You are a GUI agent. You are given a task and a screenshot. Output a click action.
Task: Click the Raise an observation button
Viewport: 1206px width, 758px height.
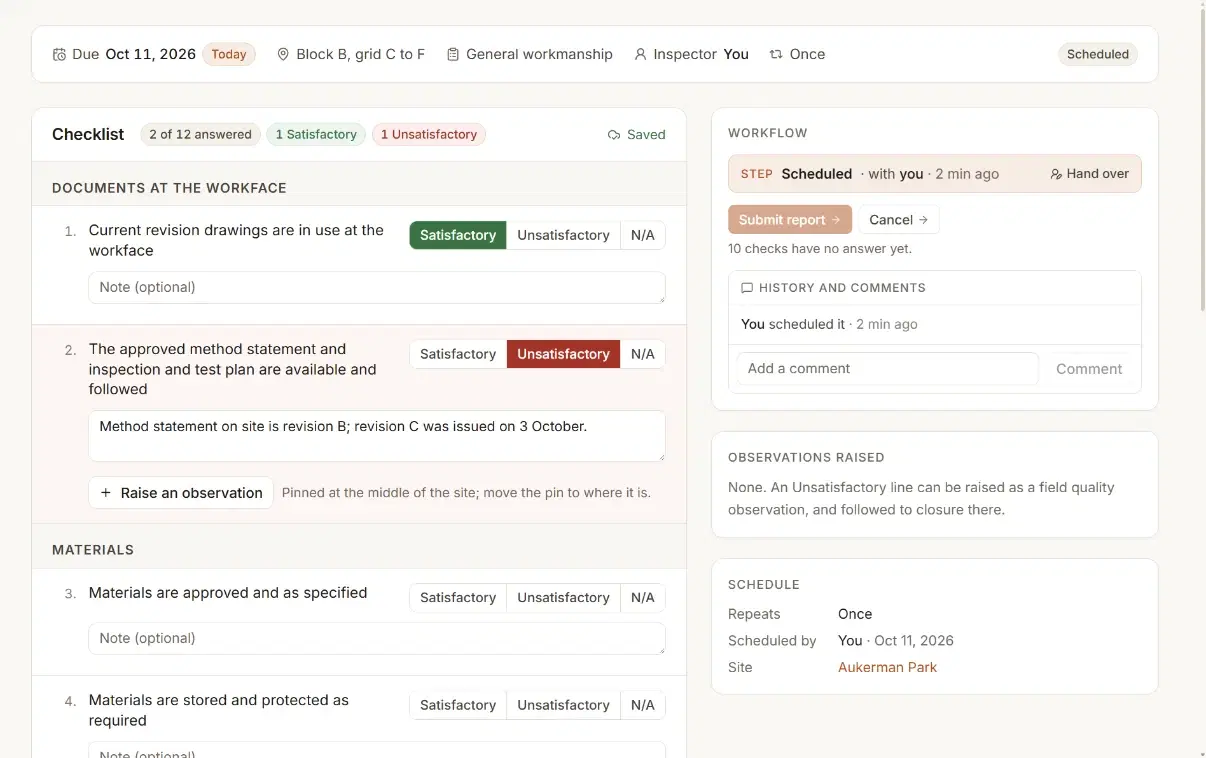[x=181, y=493]
